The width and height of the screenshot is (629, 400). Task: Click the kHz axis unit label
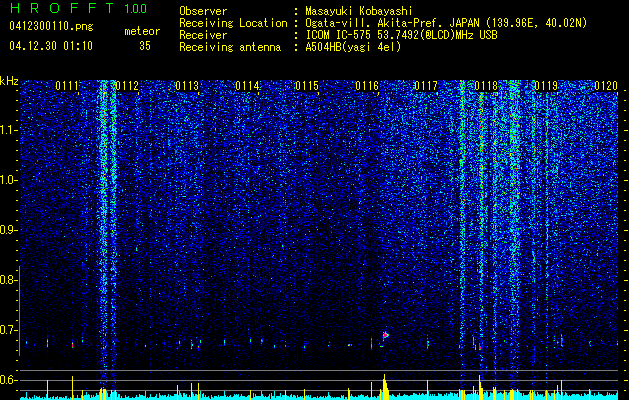9,81
